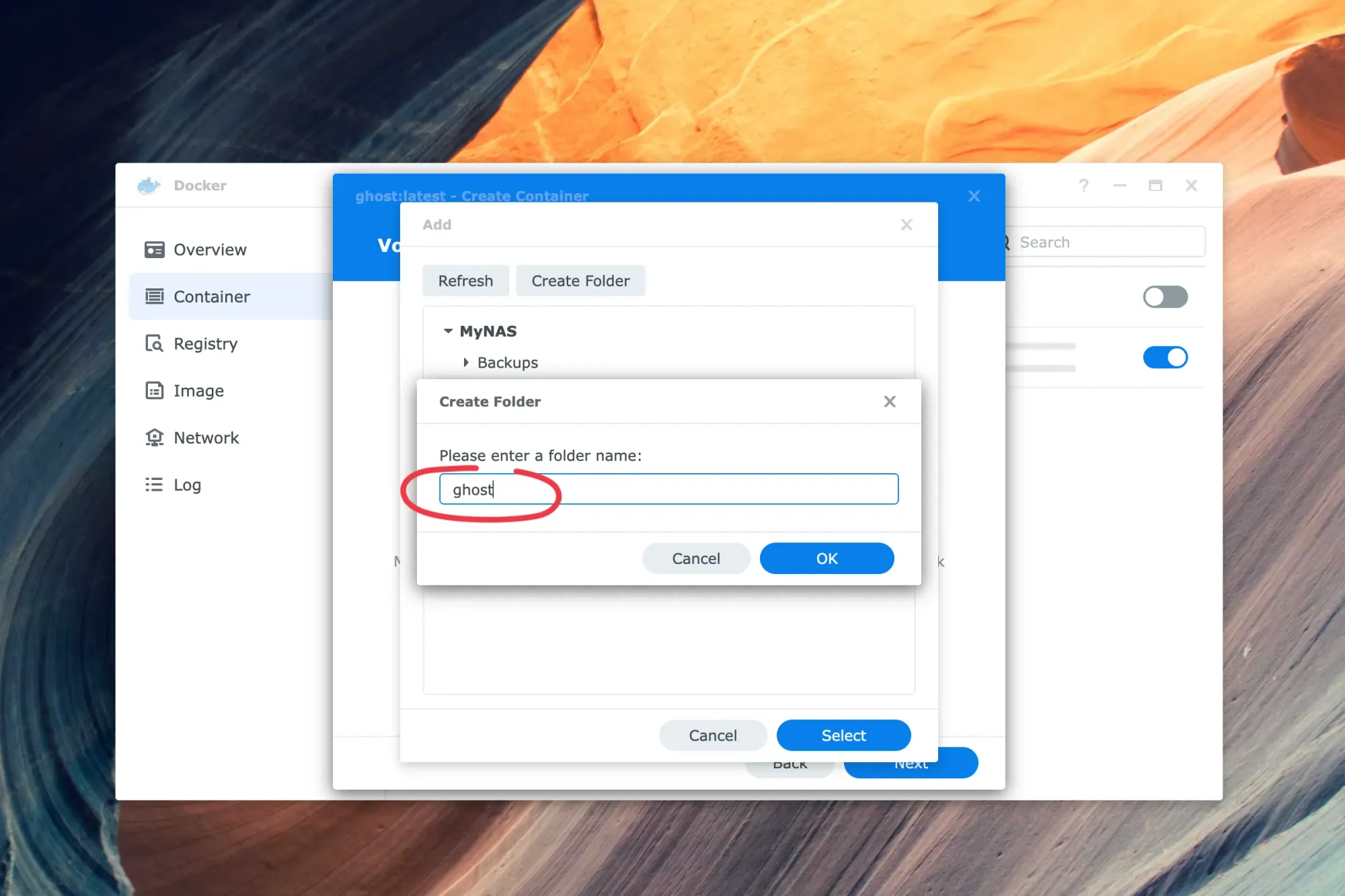Click the Create Folder tab button
This screenshot has width=1345, height=896.
[x=580, y=280]
